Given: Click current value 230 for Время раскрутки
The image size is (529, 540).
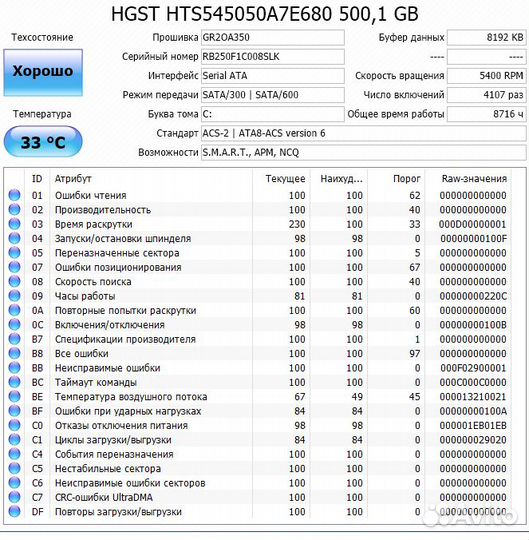Looking at the screenshot, I should [297, 225].
